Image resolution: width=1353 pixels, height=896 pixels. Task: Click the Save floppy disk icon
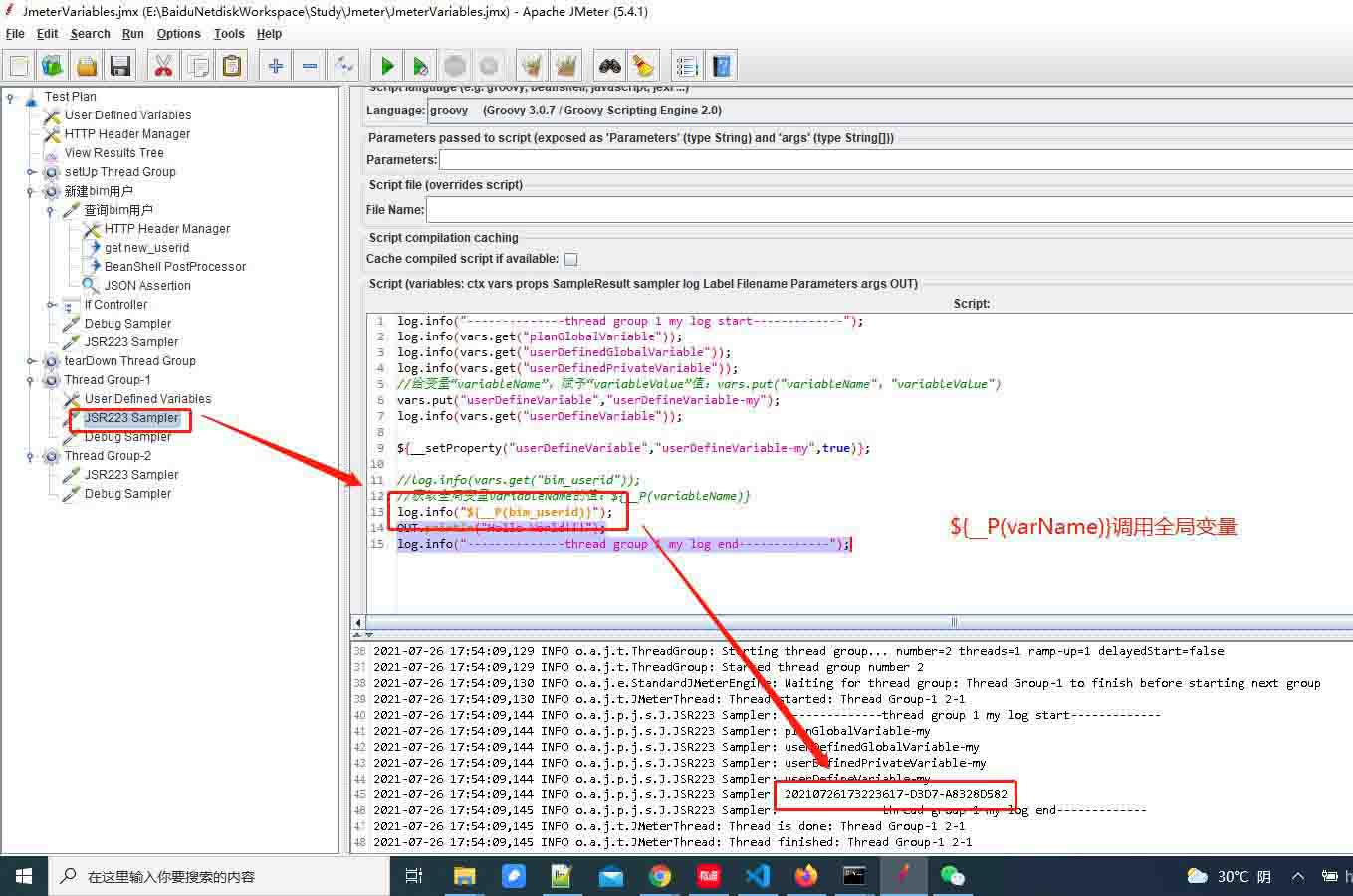(120, 67)
